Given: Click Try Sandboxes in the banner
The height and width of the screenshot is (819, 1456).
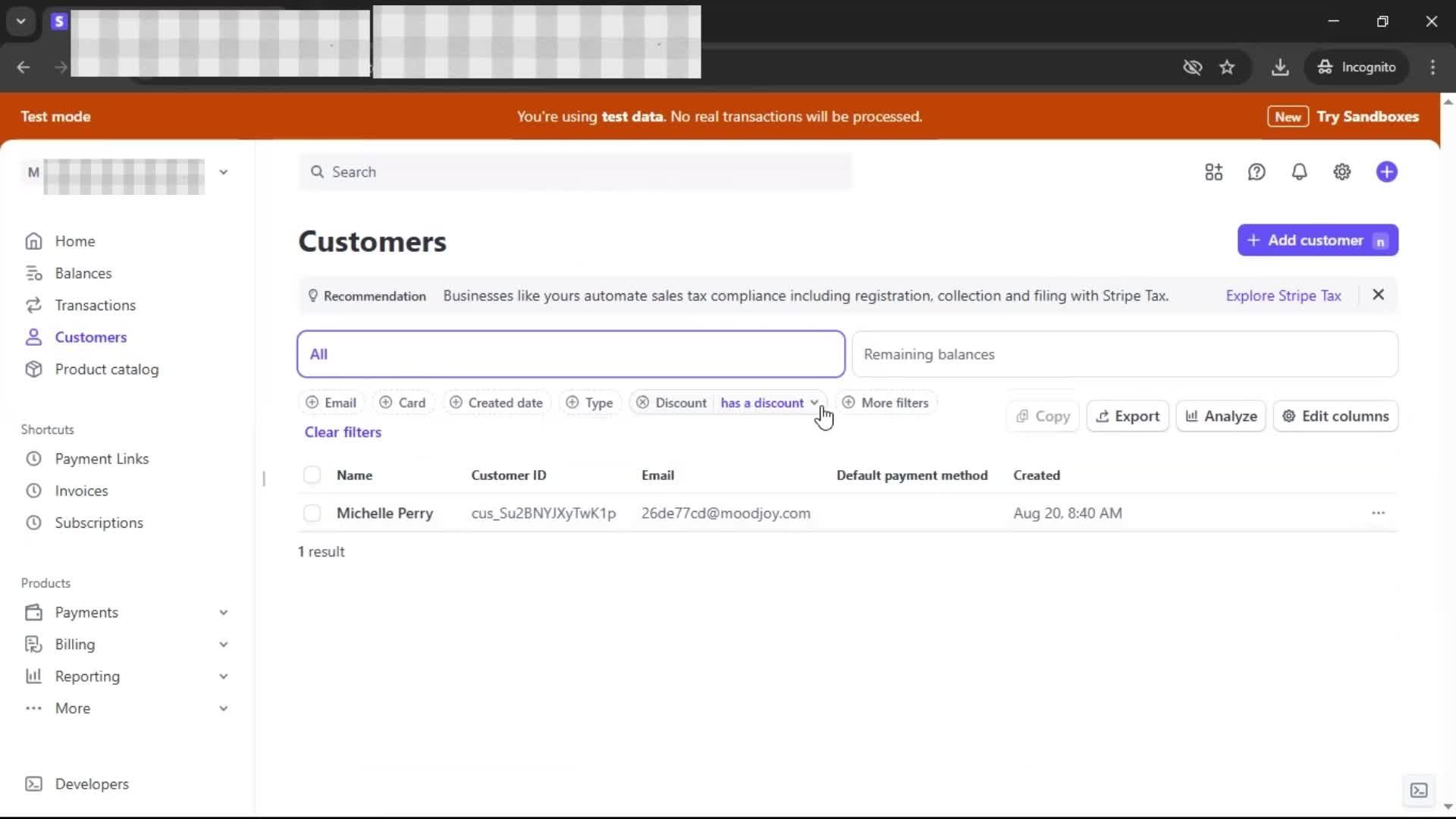Looking at the screenshot, I should [1367, 117].
